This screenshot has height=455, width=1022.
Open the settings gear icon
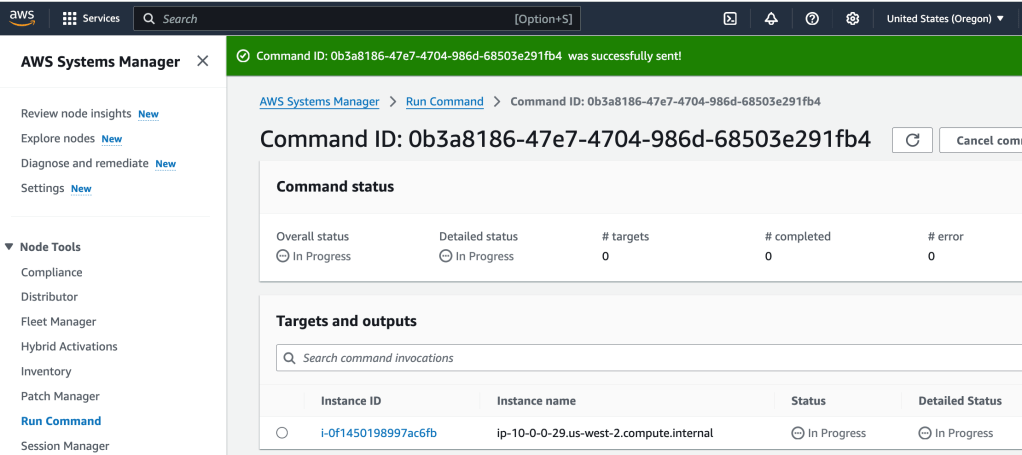[x=852, y=19]
